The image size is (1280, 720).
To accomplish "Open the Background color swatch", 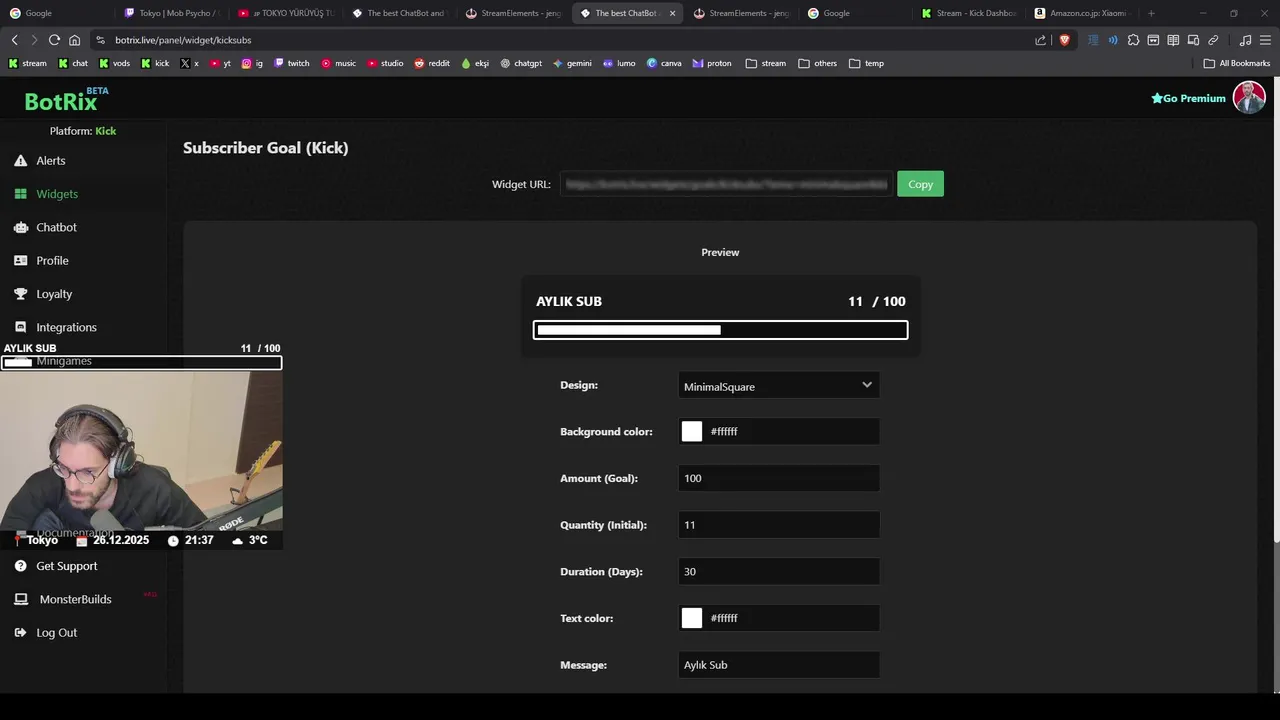I will (692, 431).
